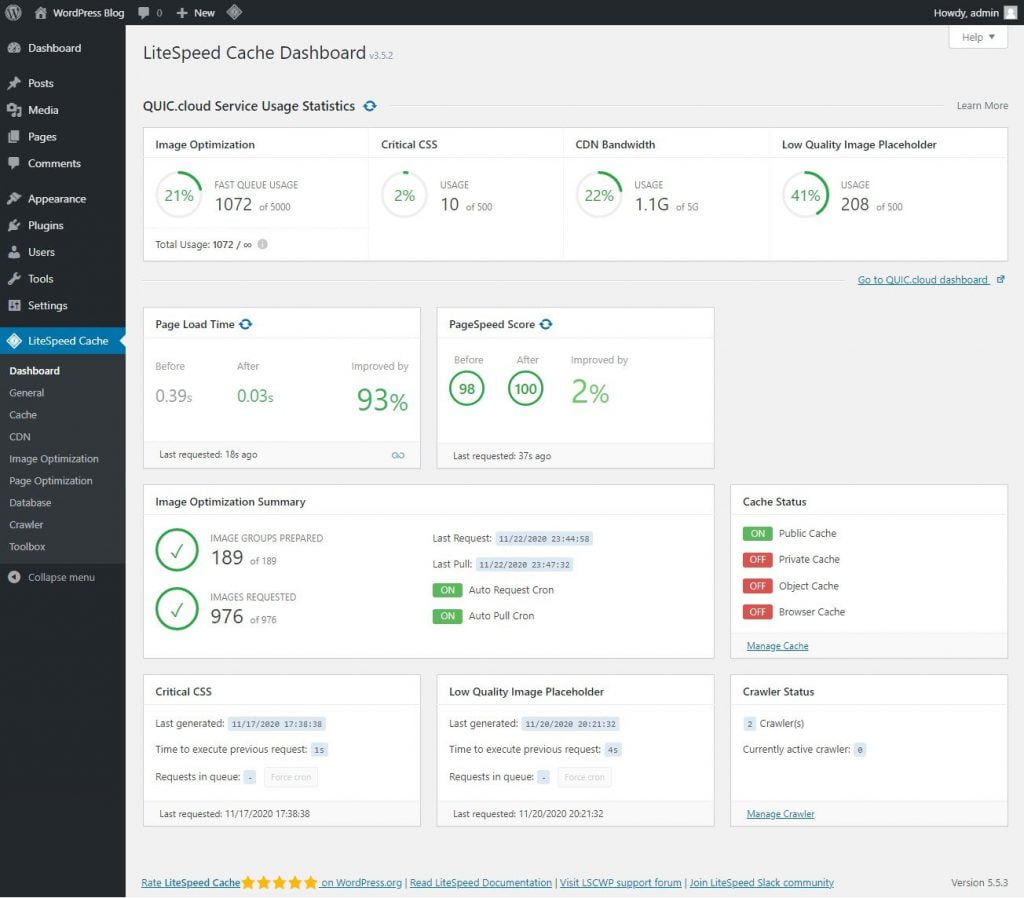Screen dimensions: 1024x898
Task: Click Rate LiteSpeed Cache link
Action: tap(191, 883)
